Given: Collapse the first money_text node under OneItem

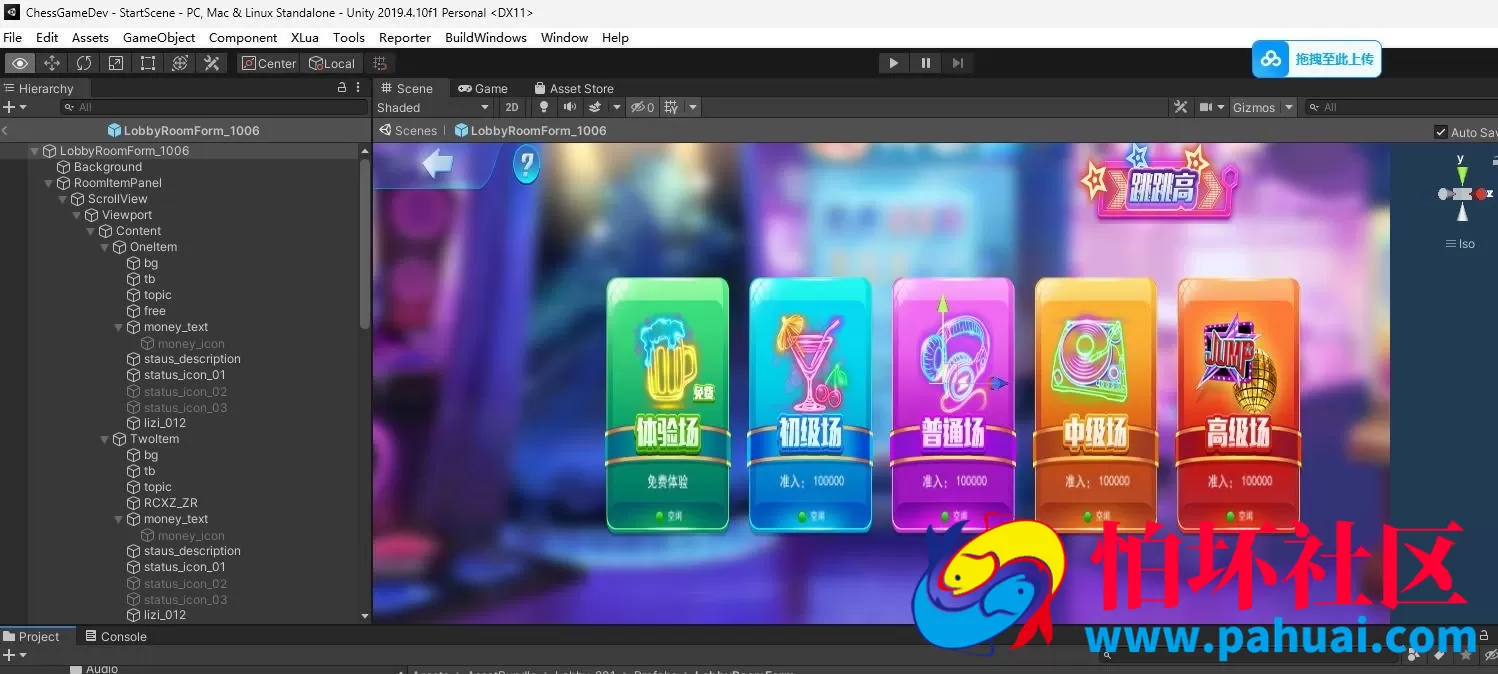Looking at the screenshot, I should coord(119,327).
